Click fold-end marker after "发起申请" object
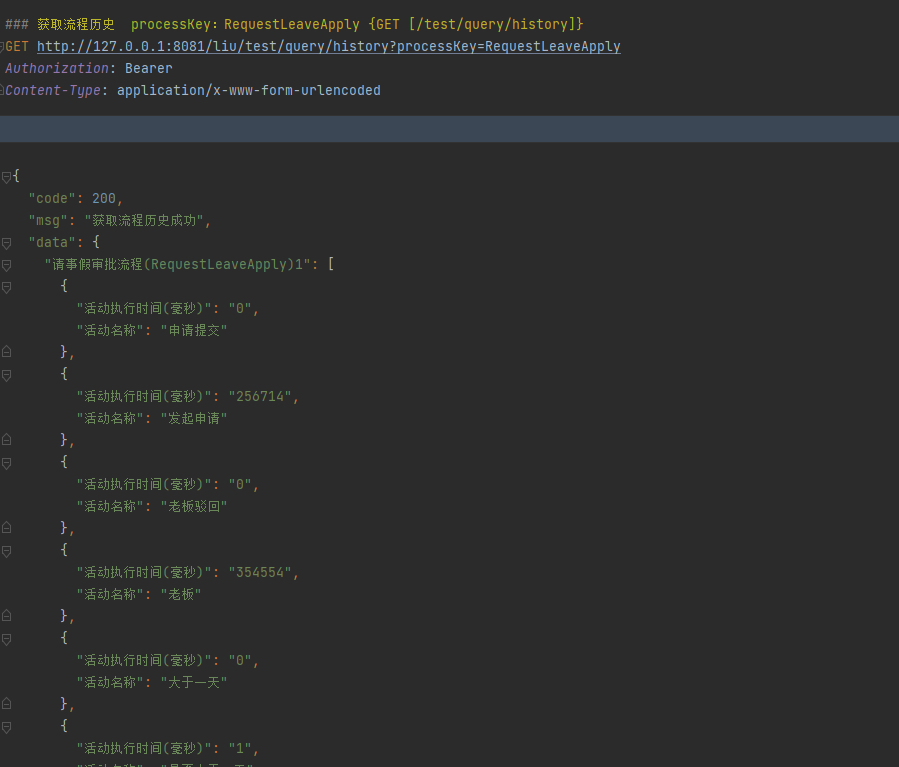Viewport: 899px width, 767px height. pyautogui.click(x=6, y=440)
